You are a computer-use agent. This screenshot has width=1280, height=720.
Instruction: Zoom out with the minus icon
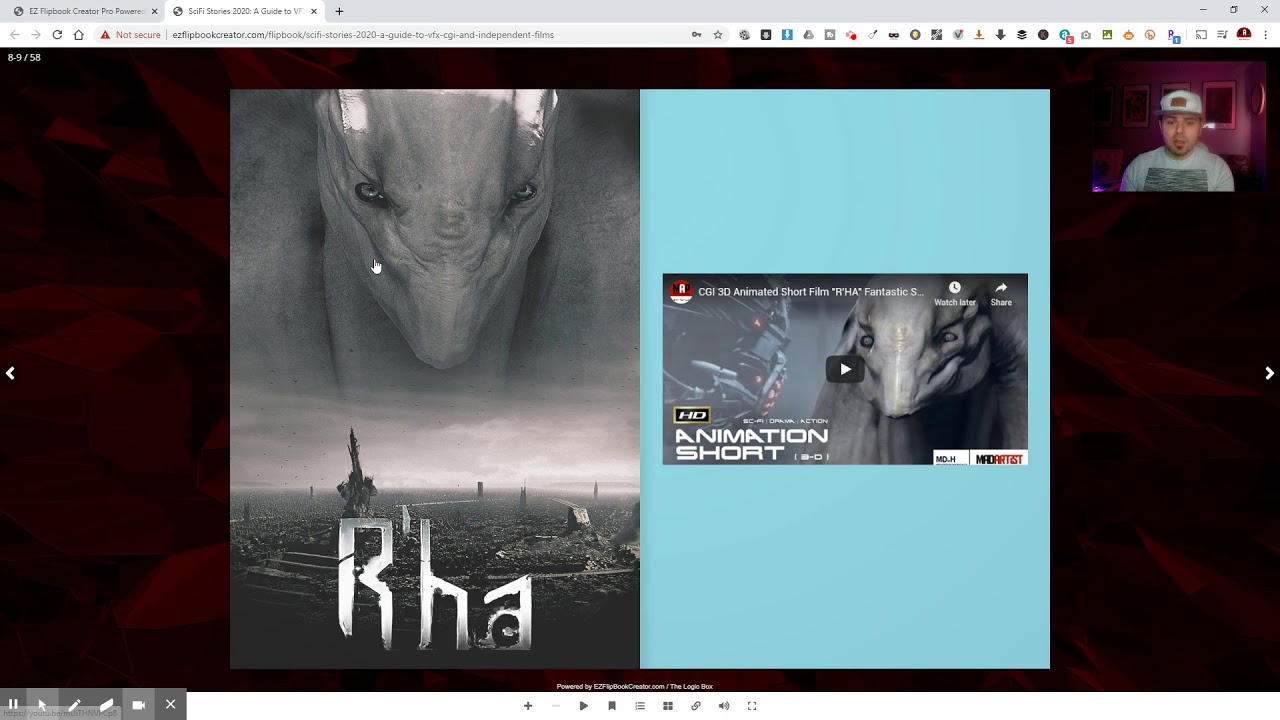click(x=556, y=706)
